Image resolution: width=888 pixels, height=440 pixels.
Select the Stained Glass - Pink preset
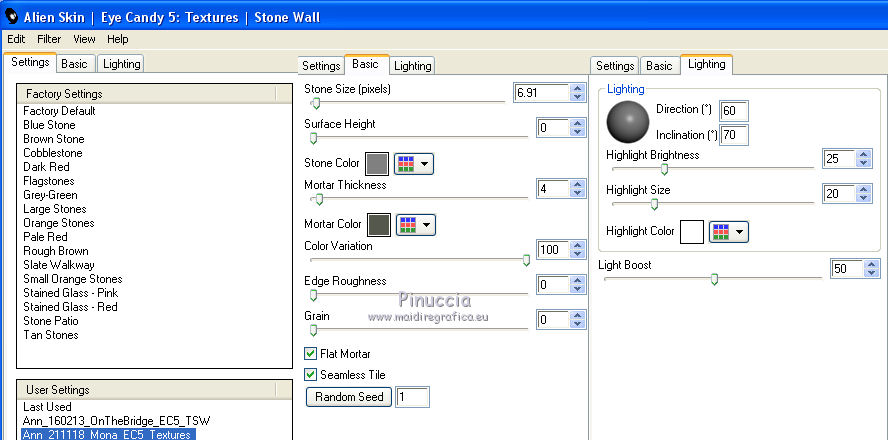coord(71,293)
